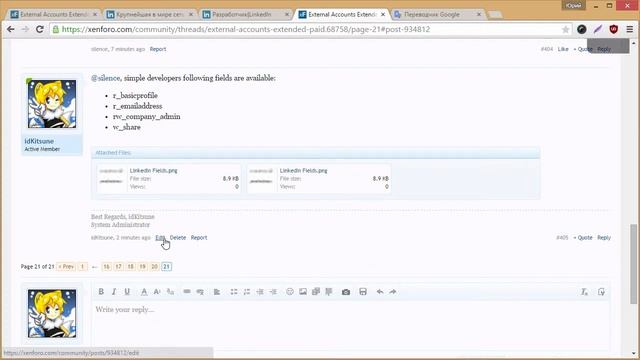
Task: Toggle underline formatting in reply editor
Action: (127, 291)
